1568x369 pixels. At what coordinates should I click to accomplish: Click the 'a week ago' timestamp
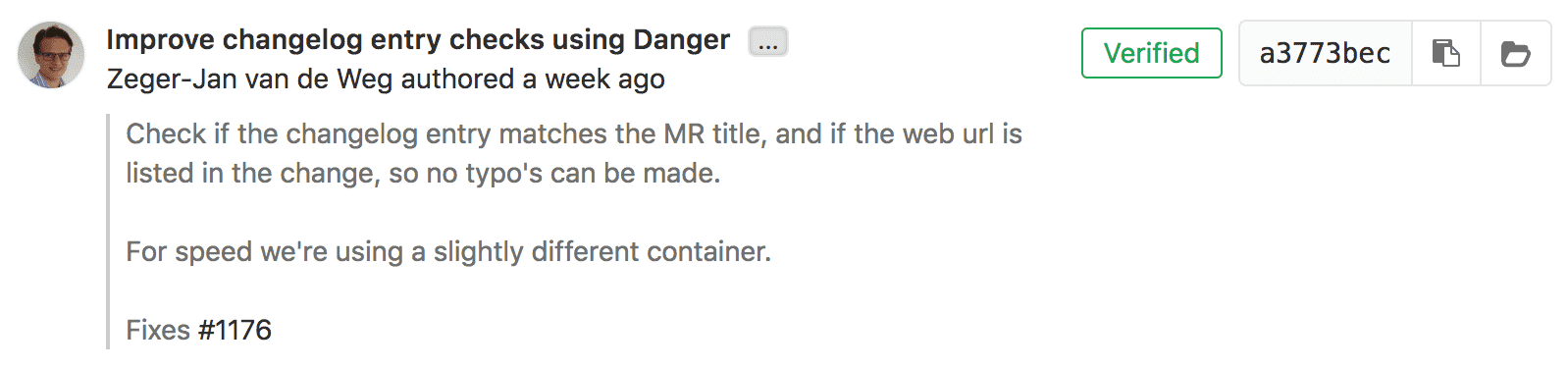[x=593, y=79]
